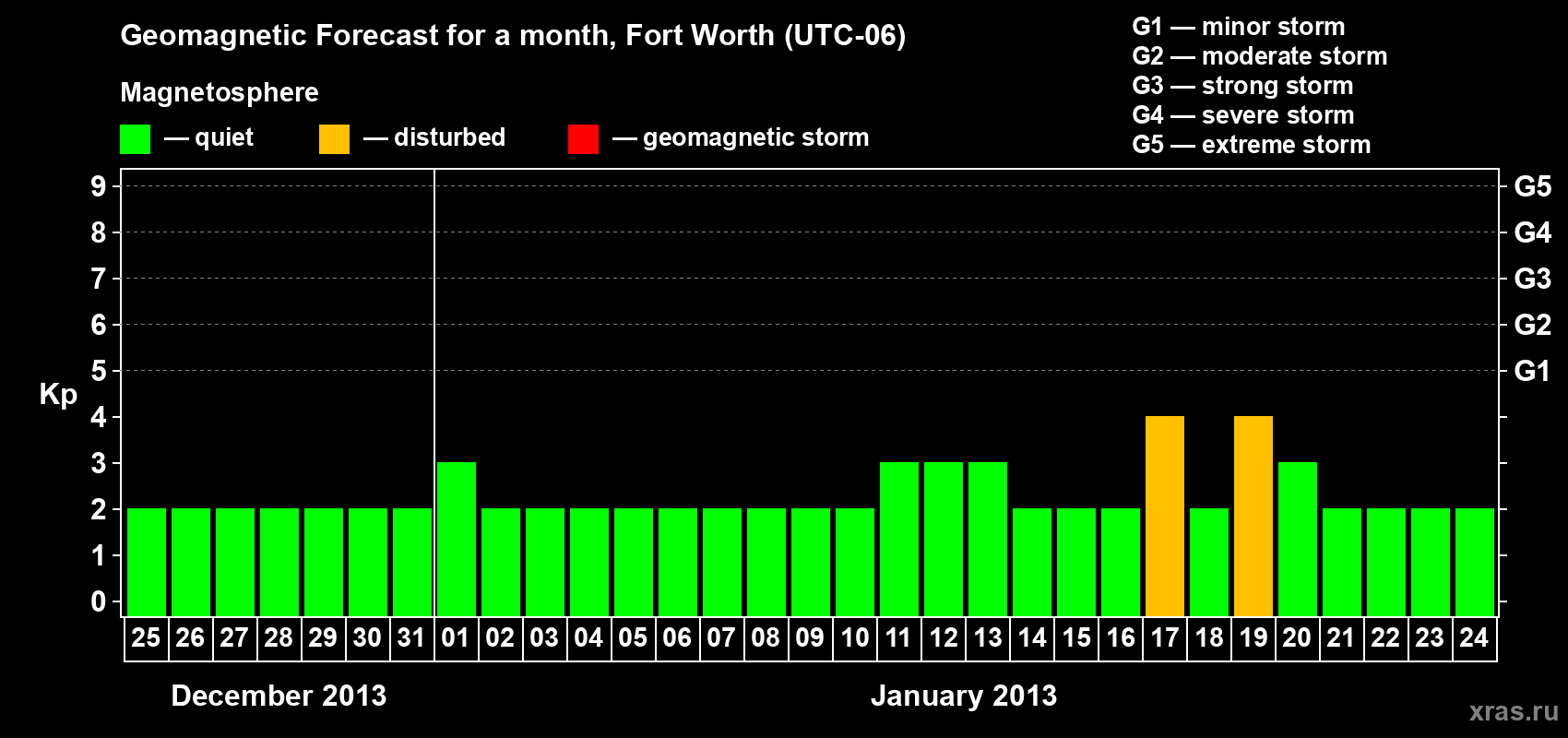Click the green quiet legend swatch
The height and width of the screenshot is (738, 1568).
pos(135,139)
